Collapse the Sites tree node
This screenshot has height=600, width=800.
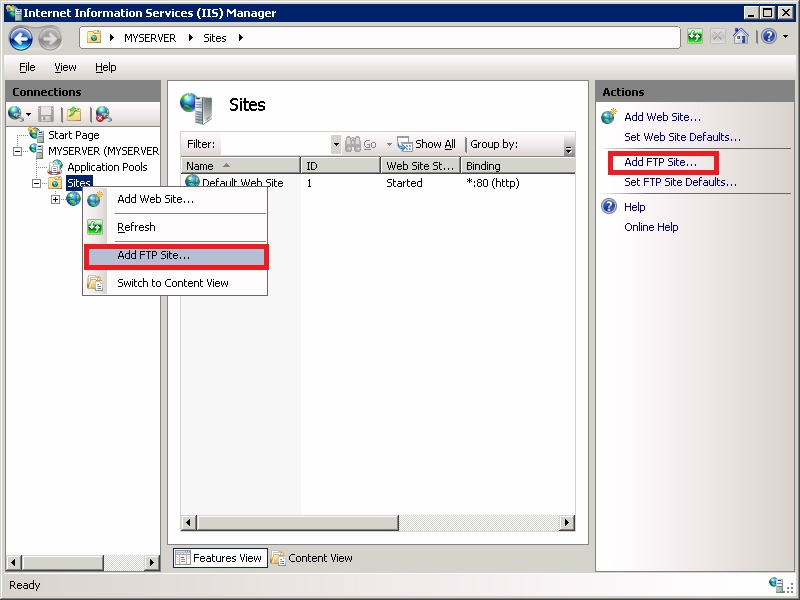pyautogui.click(x=37, y=183)
